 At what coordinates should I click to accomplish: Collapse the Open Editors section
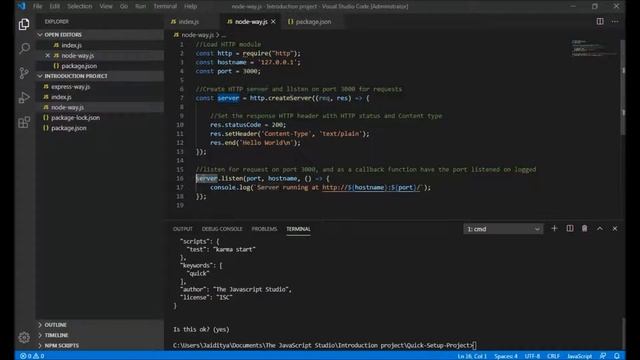click(100, 35)
